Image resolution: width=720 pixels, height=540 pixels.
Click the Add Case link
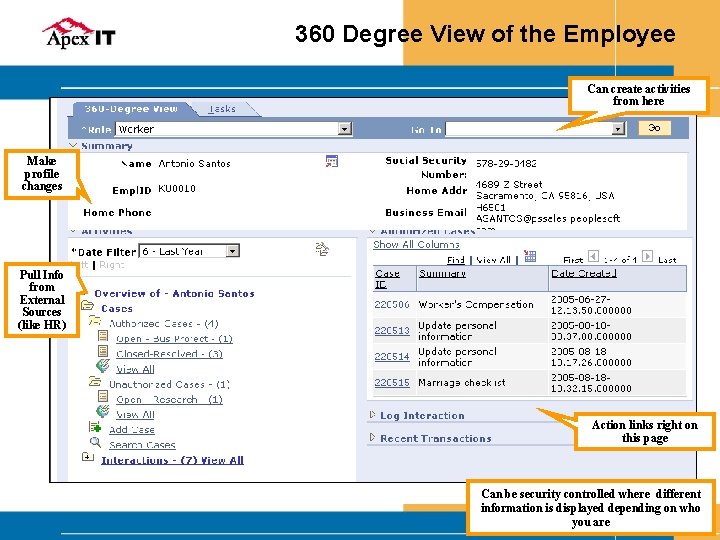coord(132,430)
